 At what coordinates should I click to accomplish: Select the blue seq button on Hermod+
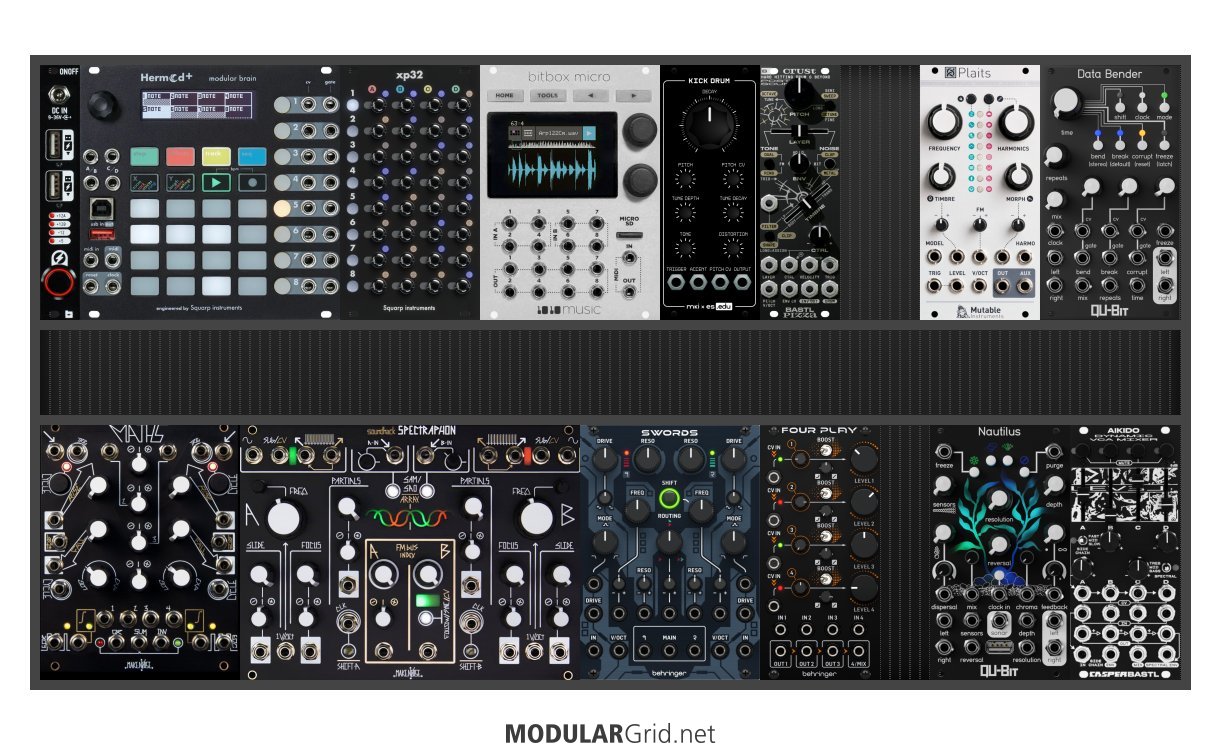(x=252, y=156)
